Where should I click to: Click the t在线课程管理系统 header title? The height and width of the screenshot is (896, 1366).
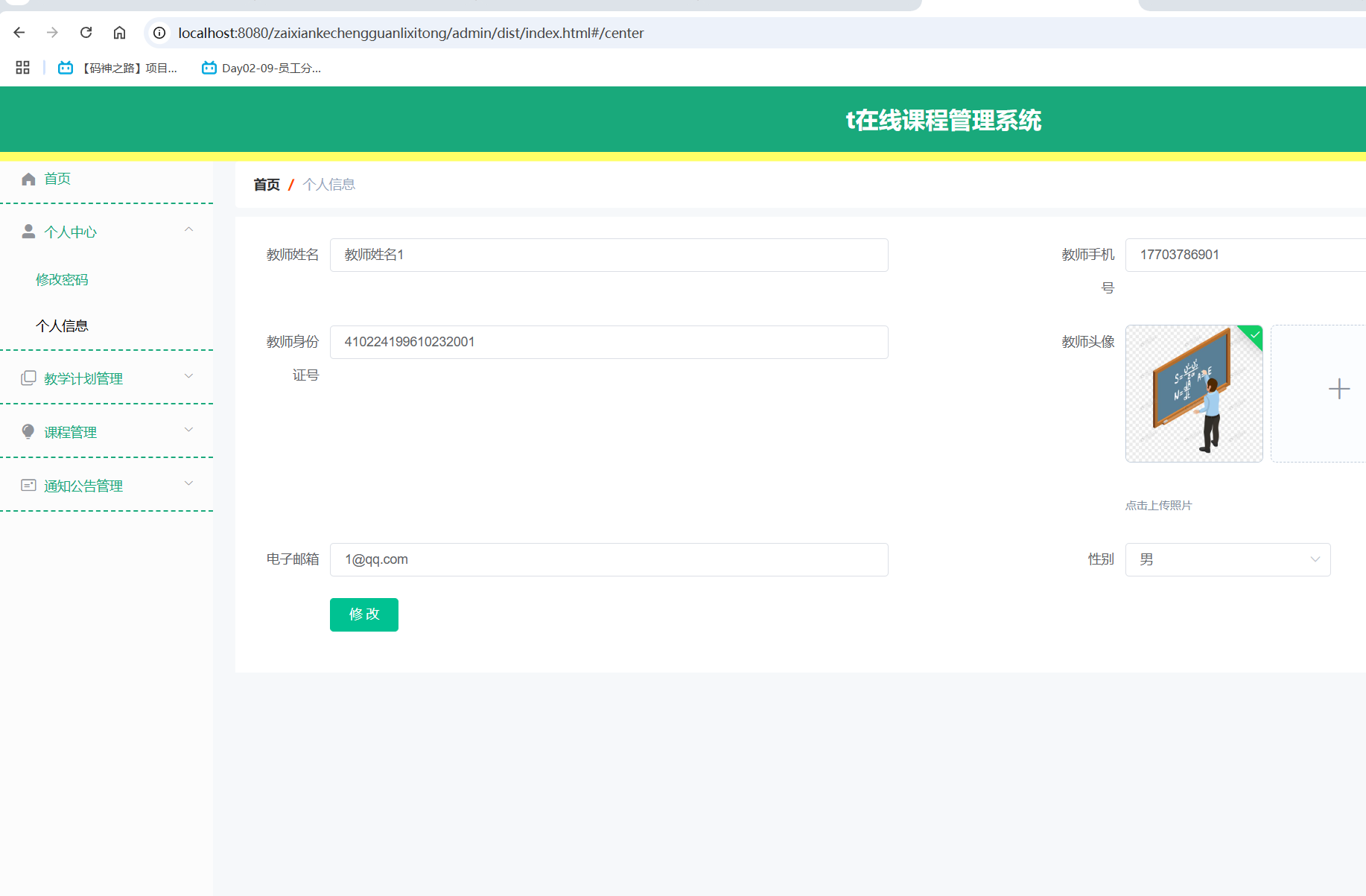(x=943, y=120)
